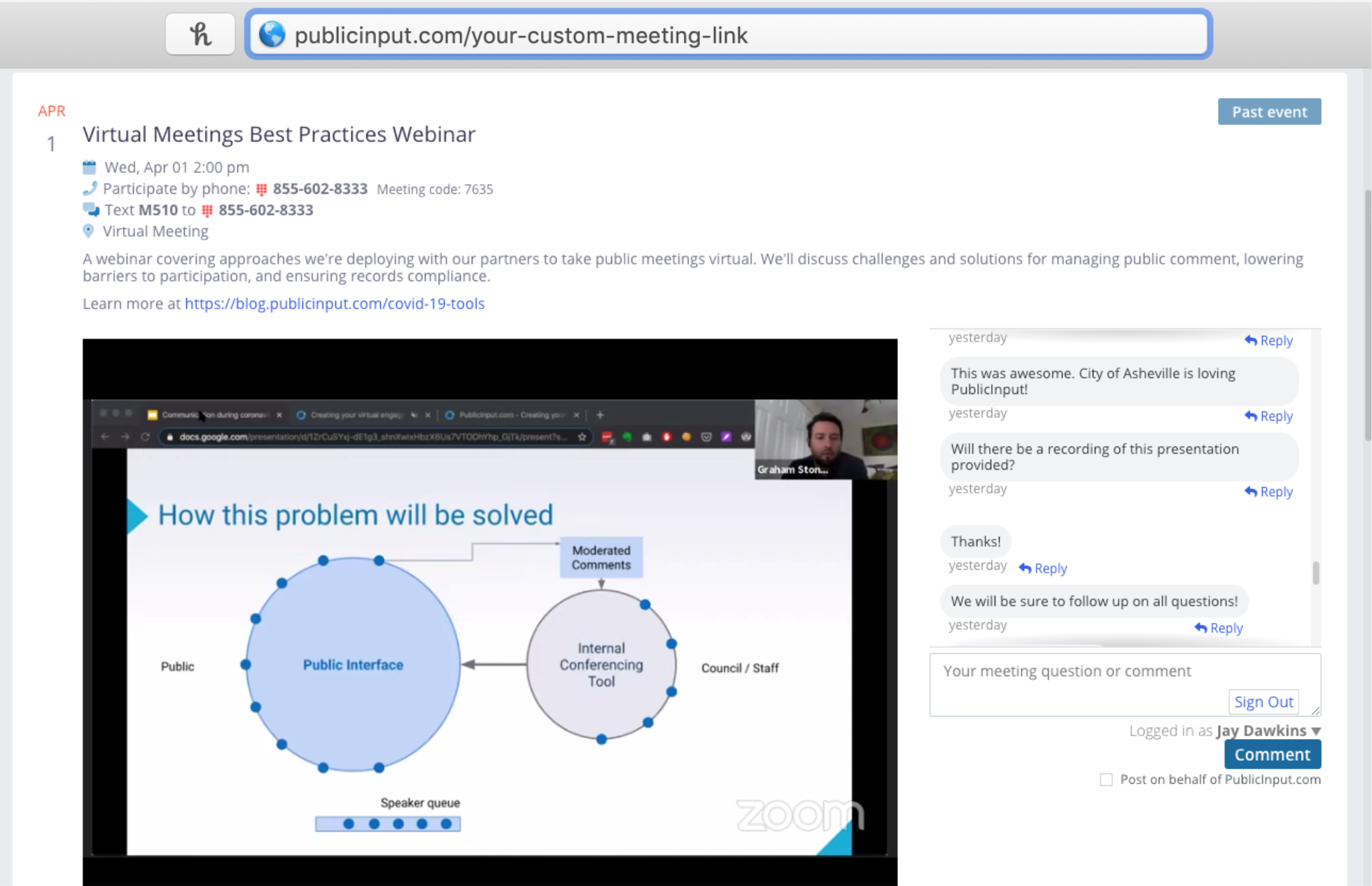The width and height of the screenshot is (1372, 886).
Task: Click the Hypothesis 'h' annotation button
Action: pyautogui.click(x=200, y=34)
